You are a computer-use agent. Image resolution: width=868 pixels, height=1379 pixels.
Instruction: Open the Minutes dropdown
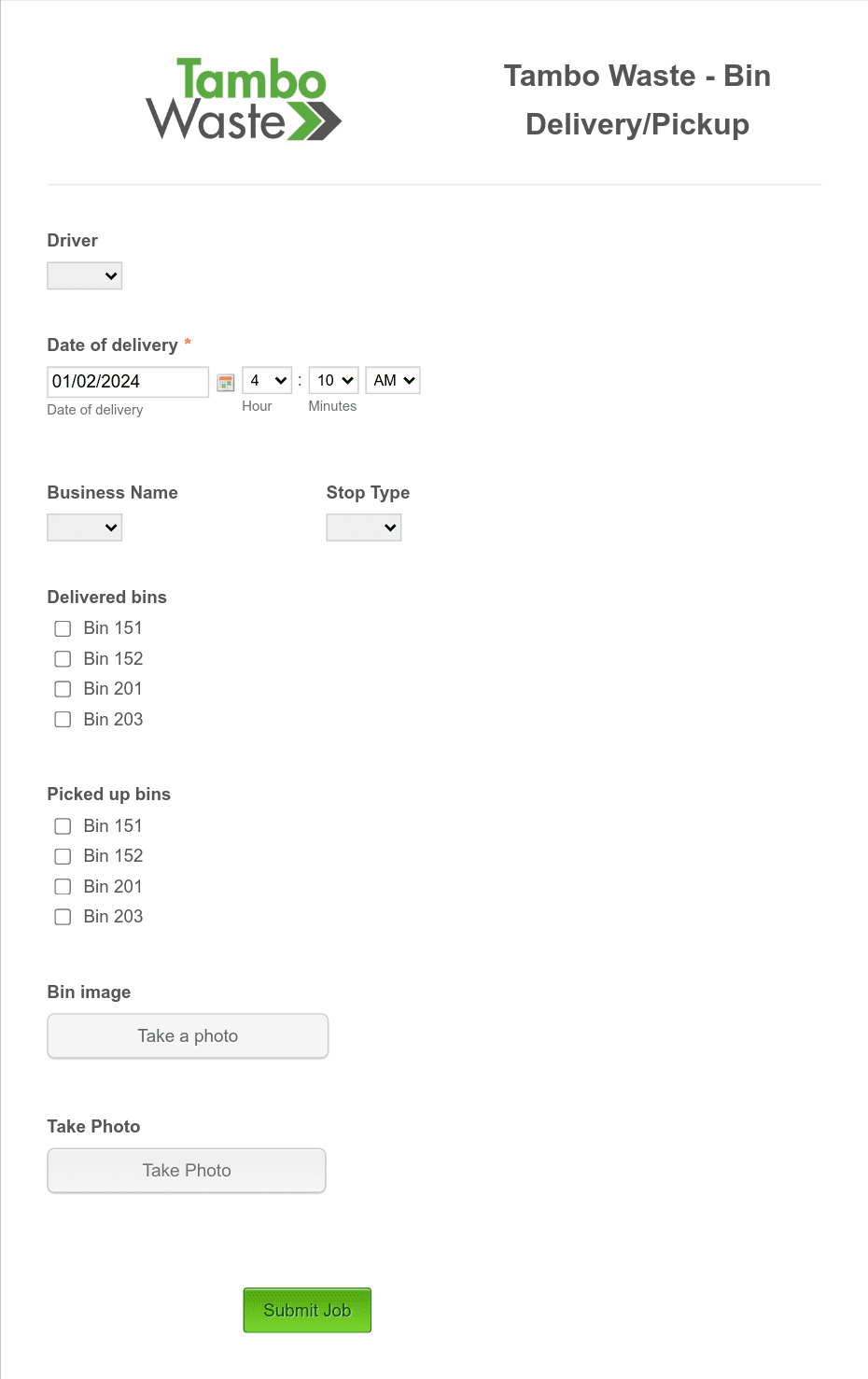click(332, 380)
